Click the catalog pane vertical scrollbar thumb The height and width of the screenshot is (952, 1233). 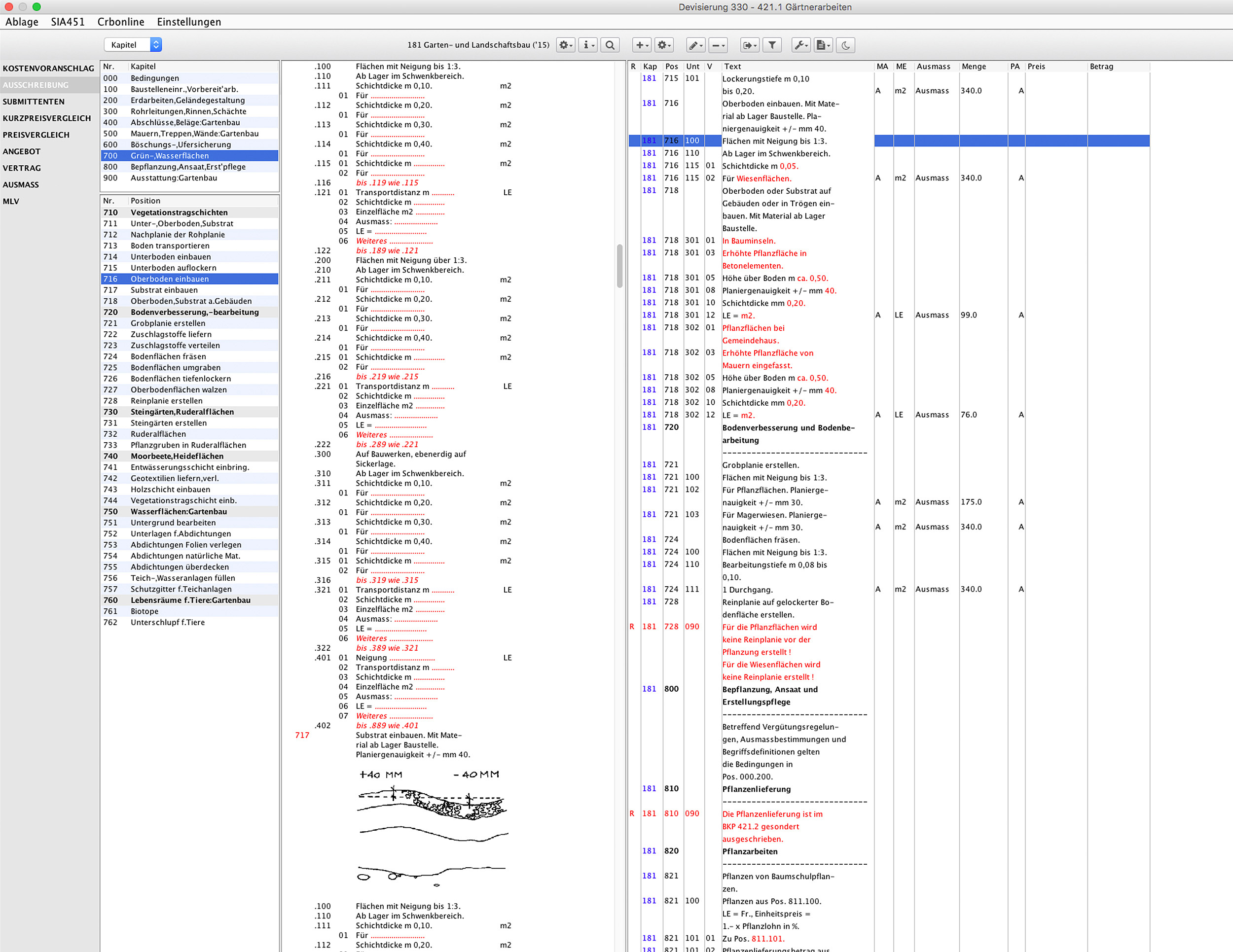619,266
